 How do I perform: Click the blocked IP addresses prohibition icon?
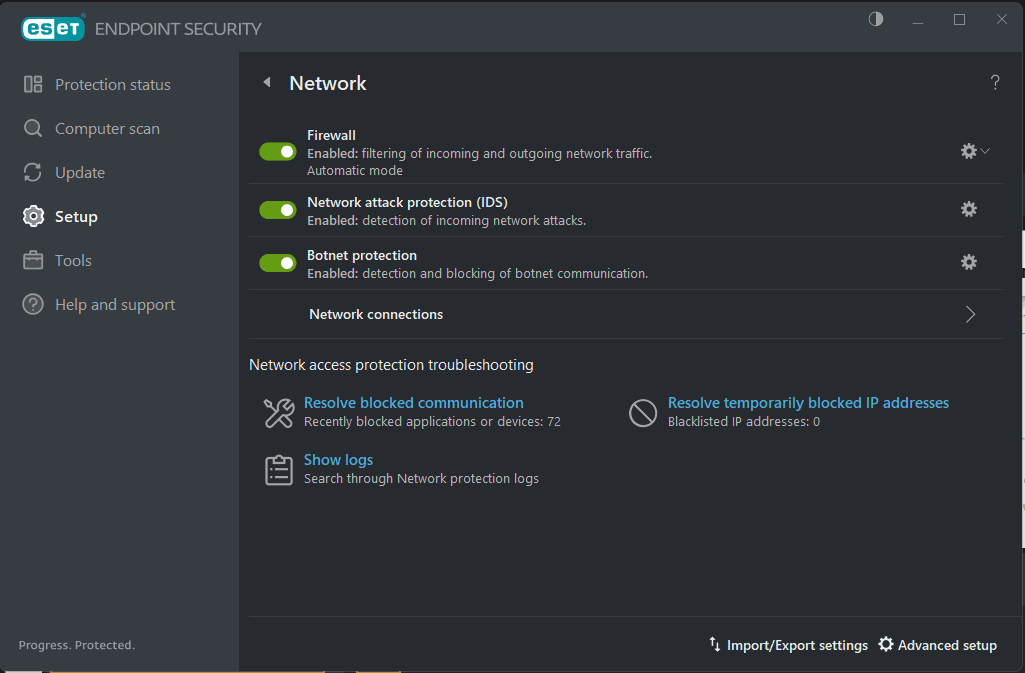643,413
